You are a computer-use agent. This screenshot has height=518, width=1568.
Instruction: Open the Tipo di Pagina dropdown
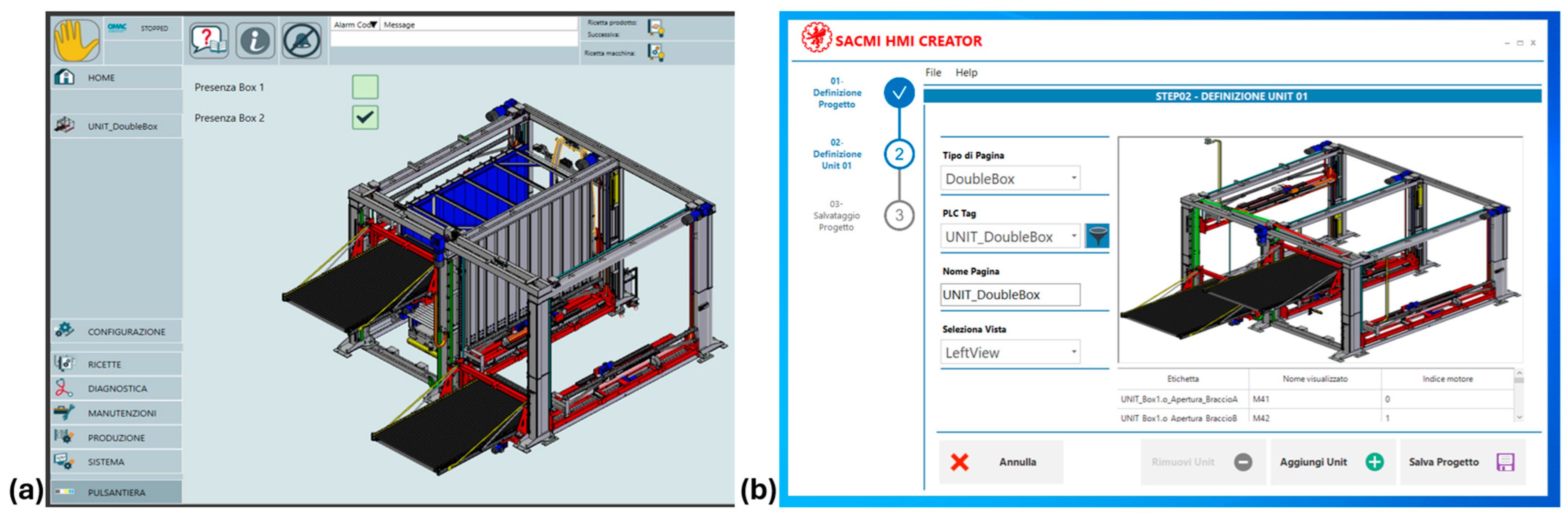click(1010, 178)
